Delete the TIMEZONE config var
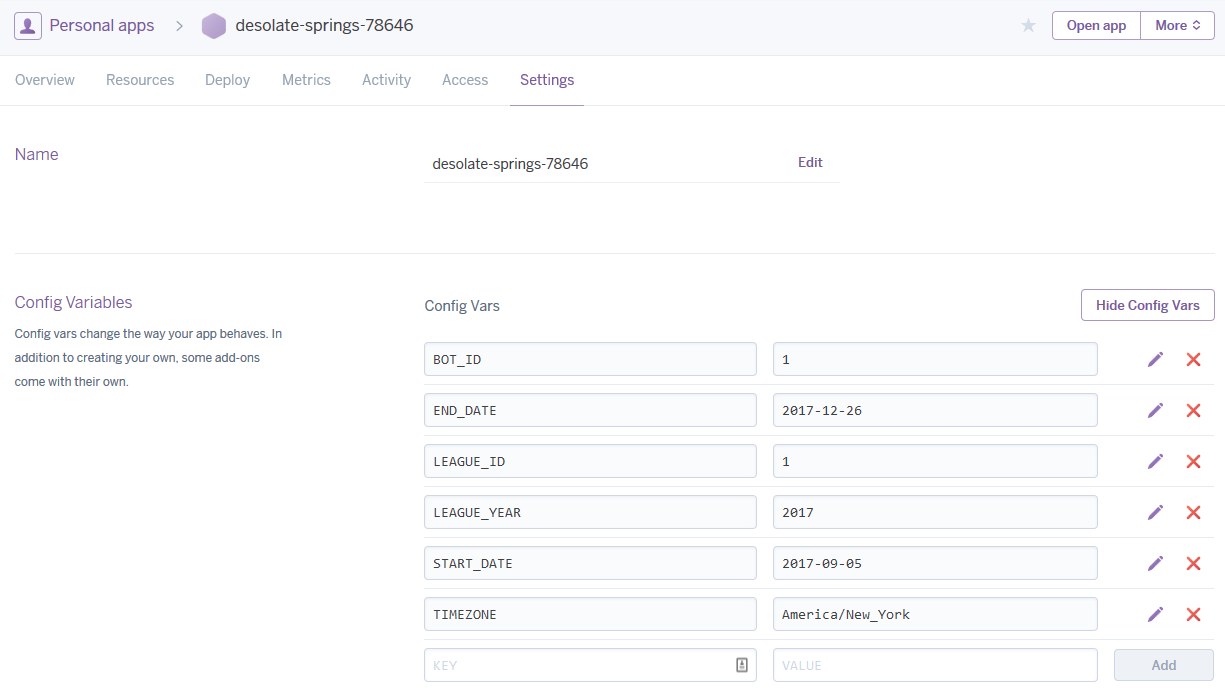 click(1193, 614)
